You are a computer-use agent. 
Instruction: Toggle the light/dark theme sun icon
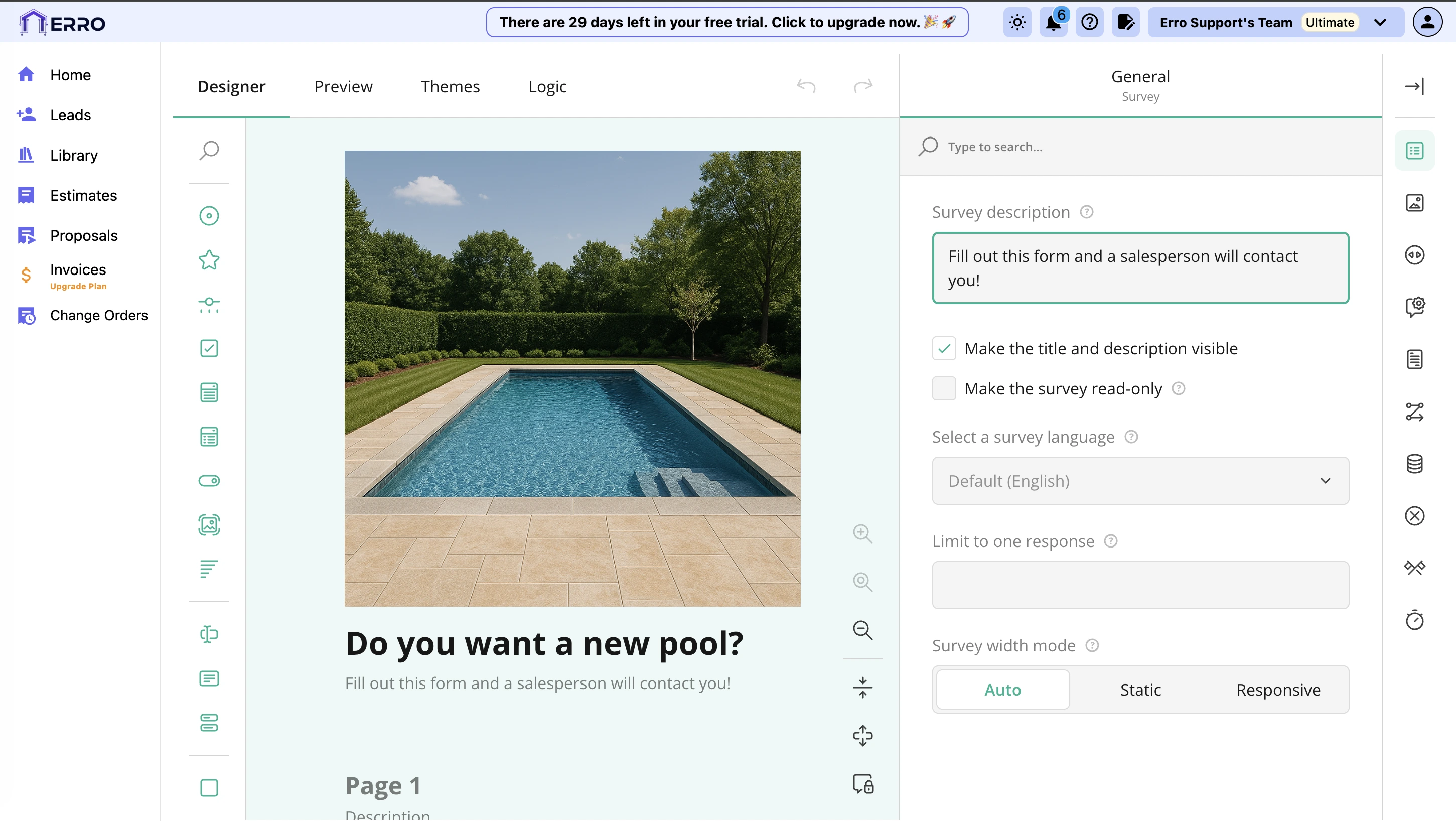click(x=1017, y=23)
